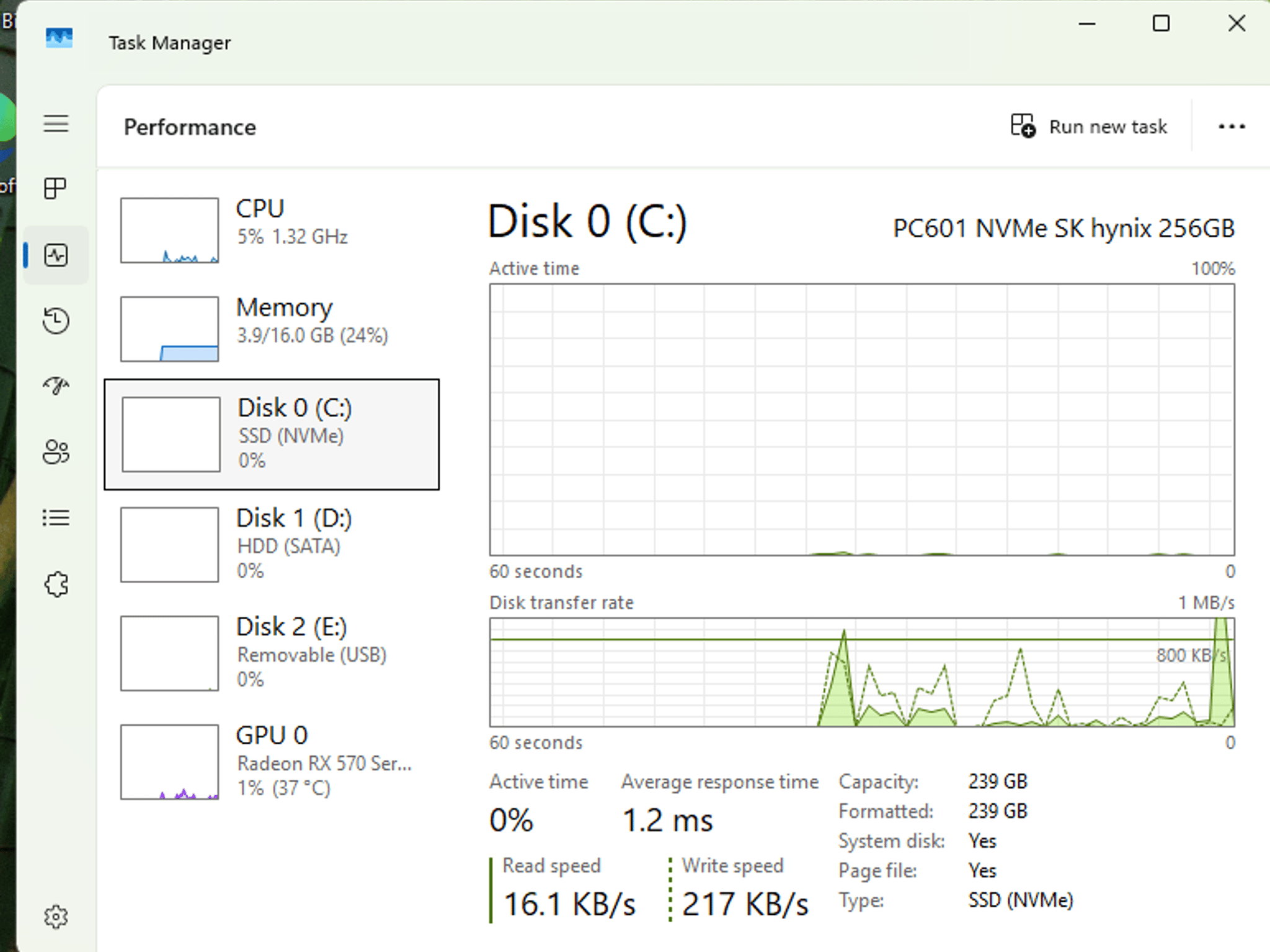This screenshot has height=952, width=1270.
Task: Open Task Manager settings gear
Action: pos(56,917)
